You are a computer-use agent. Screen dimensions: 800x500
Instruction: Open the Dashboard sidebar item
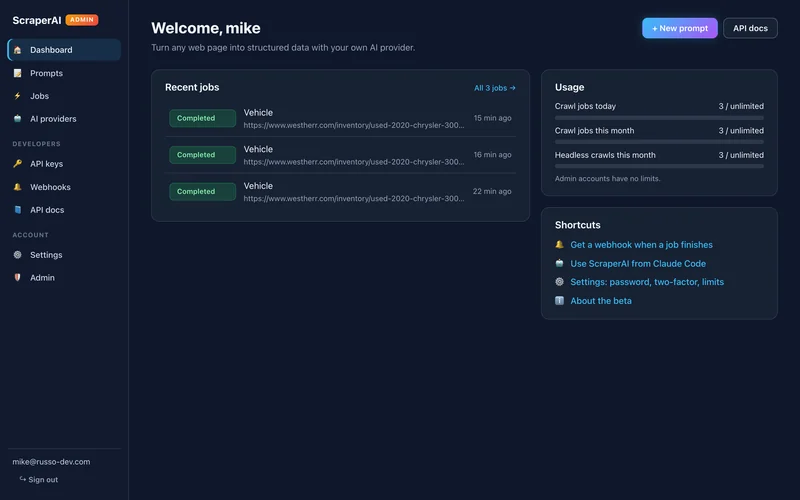64,50
